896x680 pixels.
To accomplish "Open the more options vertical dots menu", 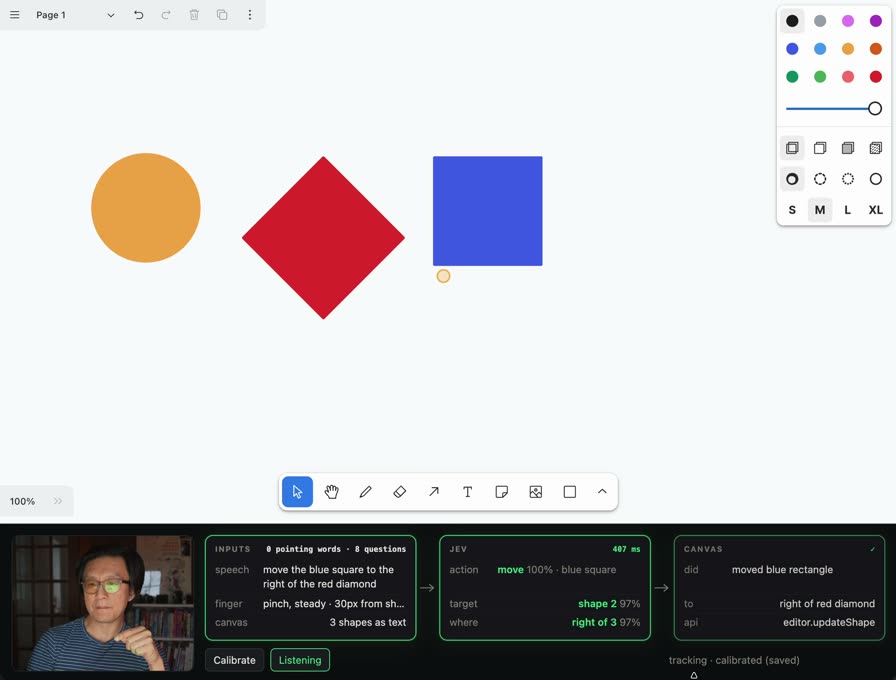I will coord(250,15).
